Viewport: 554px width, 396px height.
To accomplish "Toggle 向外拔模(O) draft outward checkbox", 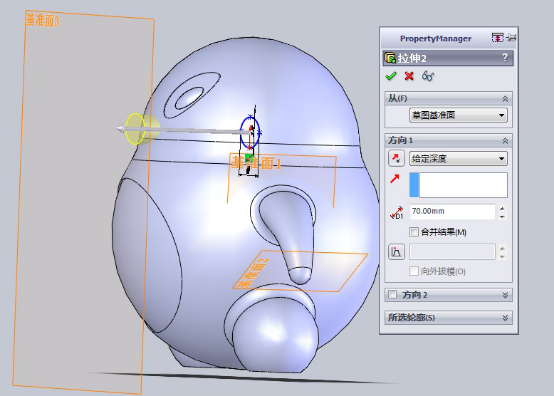I will (413, 271).
